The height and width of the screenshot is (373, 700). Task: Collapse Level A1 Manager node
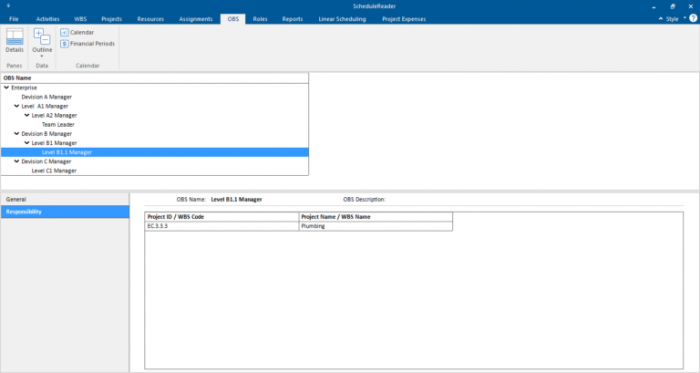pyautogui.click(x=17, y=106)
